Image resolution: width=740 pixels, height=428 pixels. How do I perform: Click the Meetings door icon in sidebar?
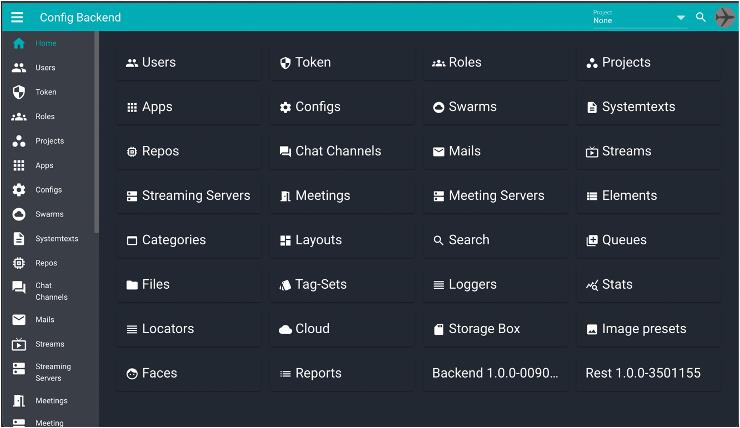(x=19, y=401)
